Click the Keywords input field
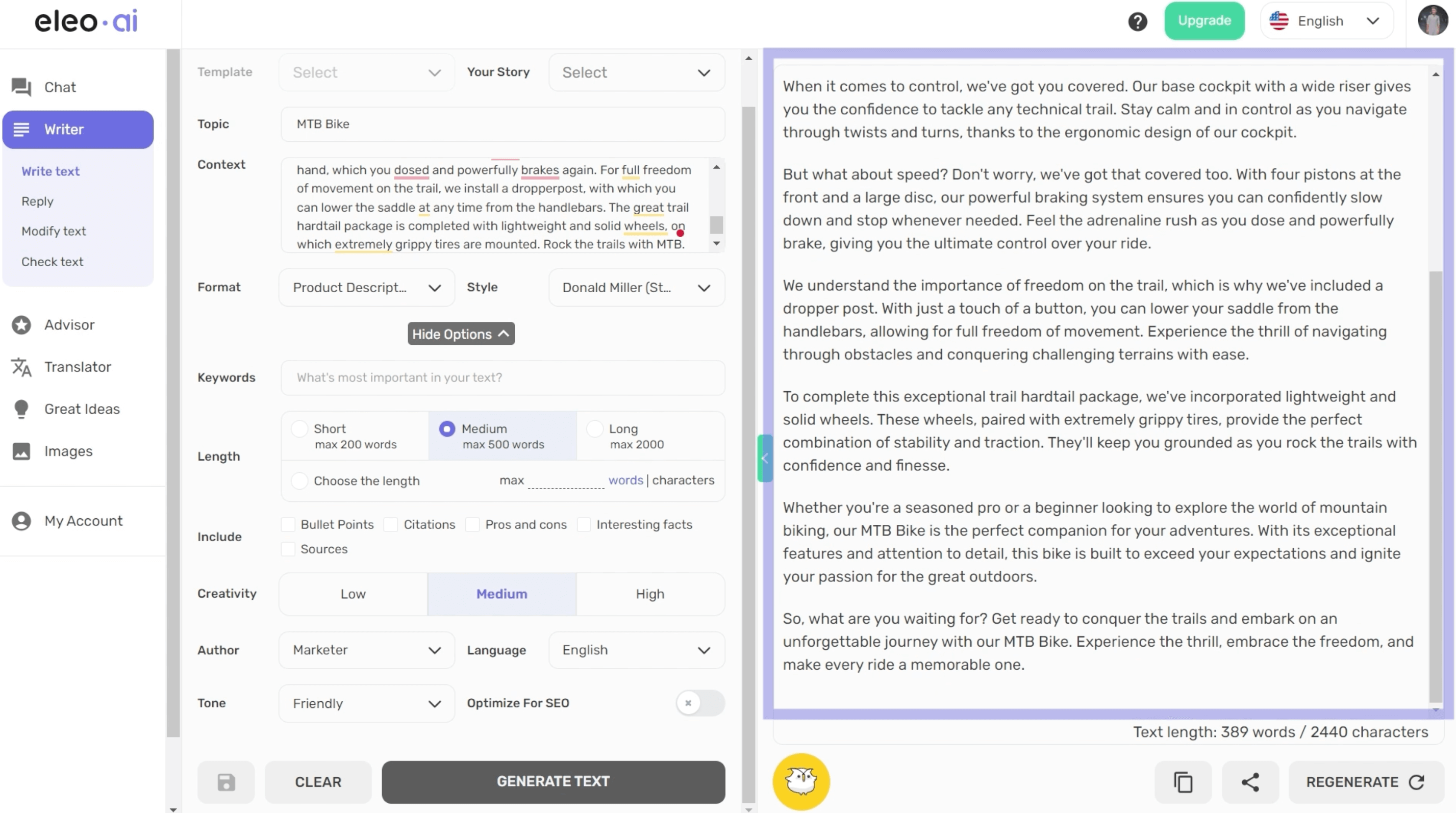Image resolution: width=1456 pixels, height=813 pixels. 503,377
